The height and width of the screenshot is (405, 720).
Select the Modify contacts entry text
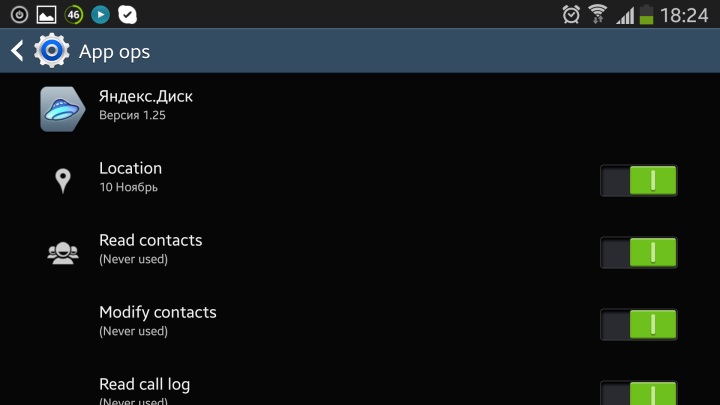point(157,313)
